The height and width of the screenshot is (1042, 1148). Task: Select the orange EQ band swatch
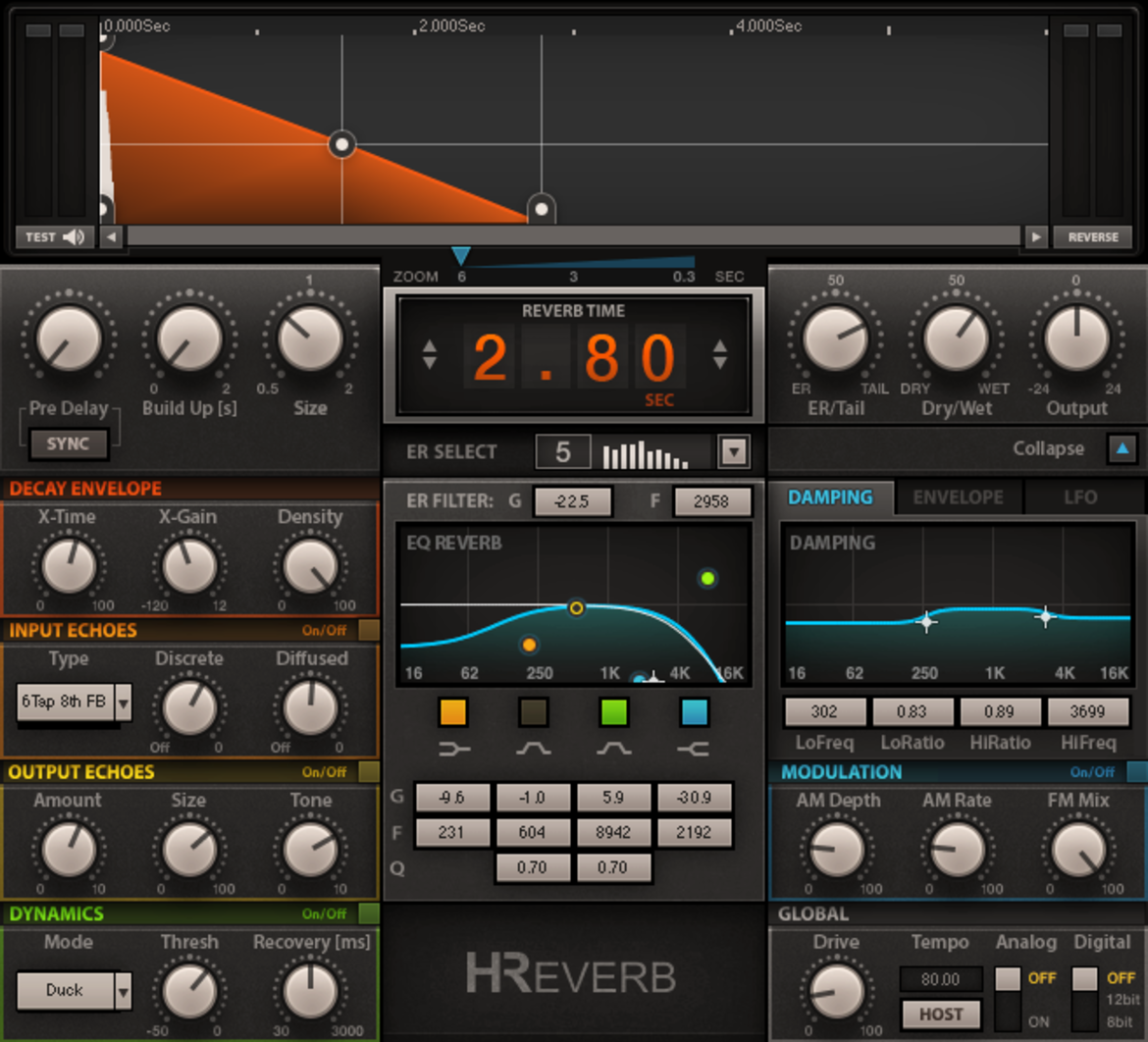pos(453,711)
